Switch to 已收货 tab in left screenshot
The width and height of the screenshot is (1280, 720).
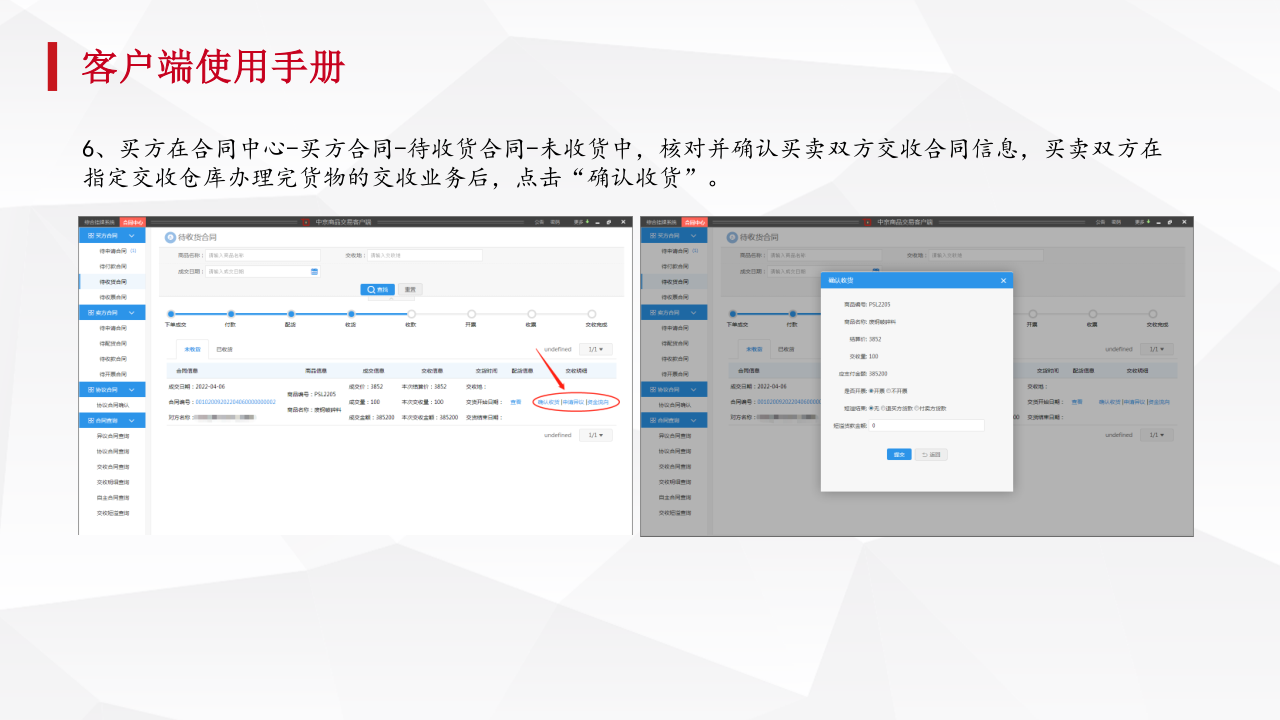click(225, 350)
